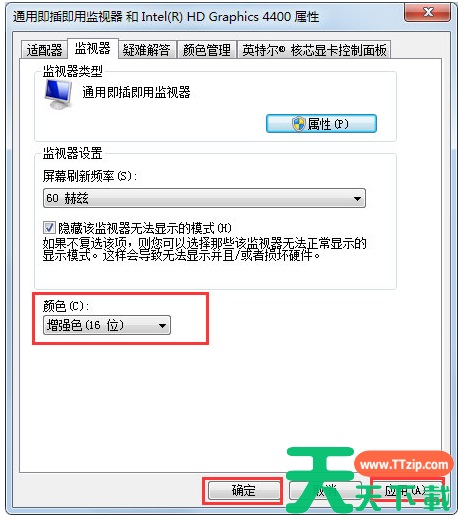Click the arrow on the refresh rate combo box
Viewport: 458px width, 520px height.
[357, 199]
